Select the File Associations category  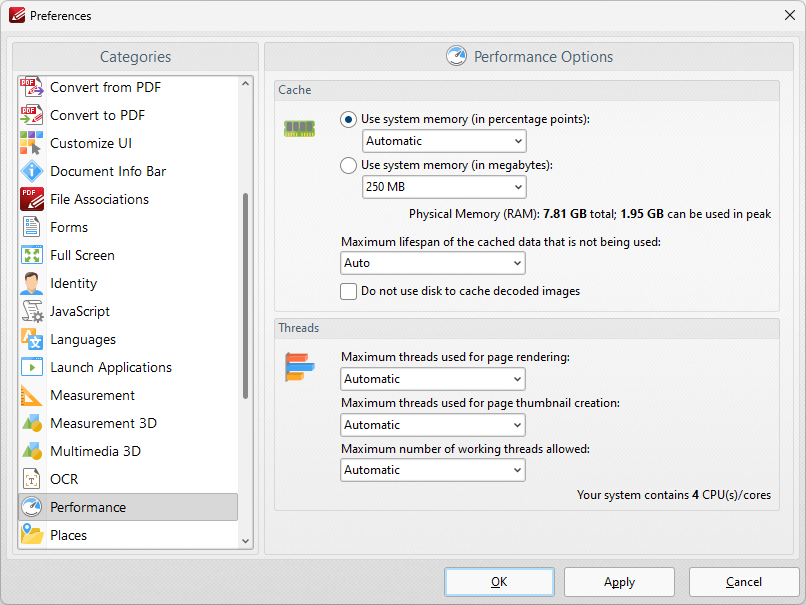pyautogui.click(x=129, y=199)
